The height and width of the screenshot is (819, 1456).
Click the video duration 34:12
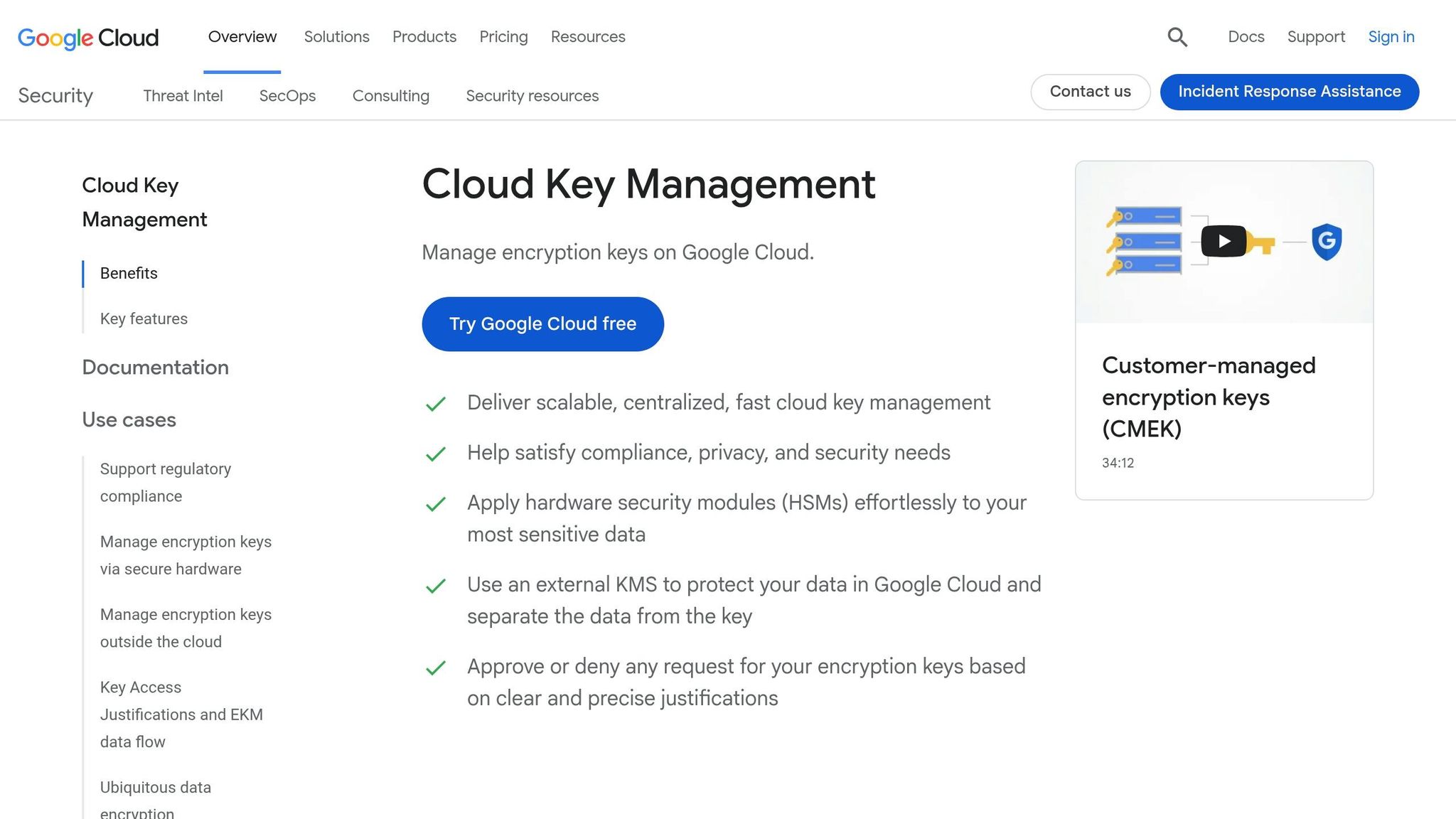coord(1118,463)
